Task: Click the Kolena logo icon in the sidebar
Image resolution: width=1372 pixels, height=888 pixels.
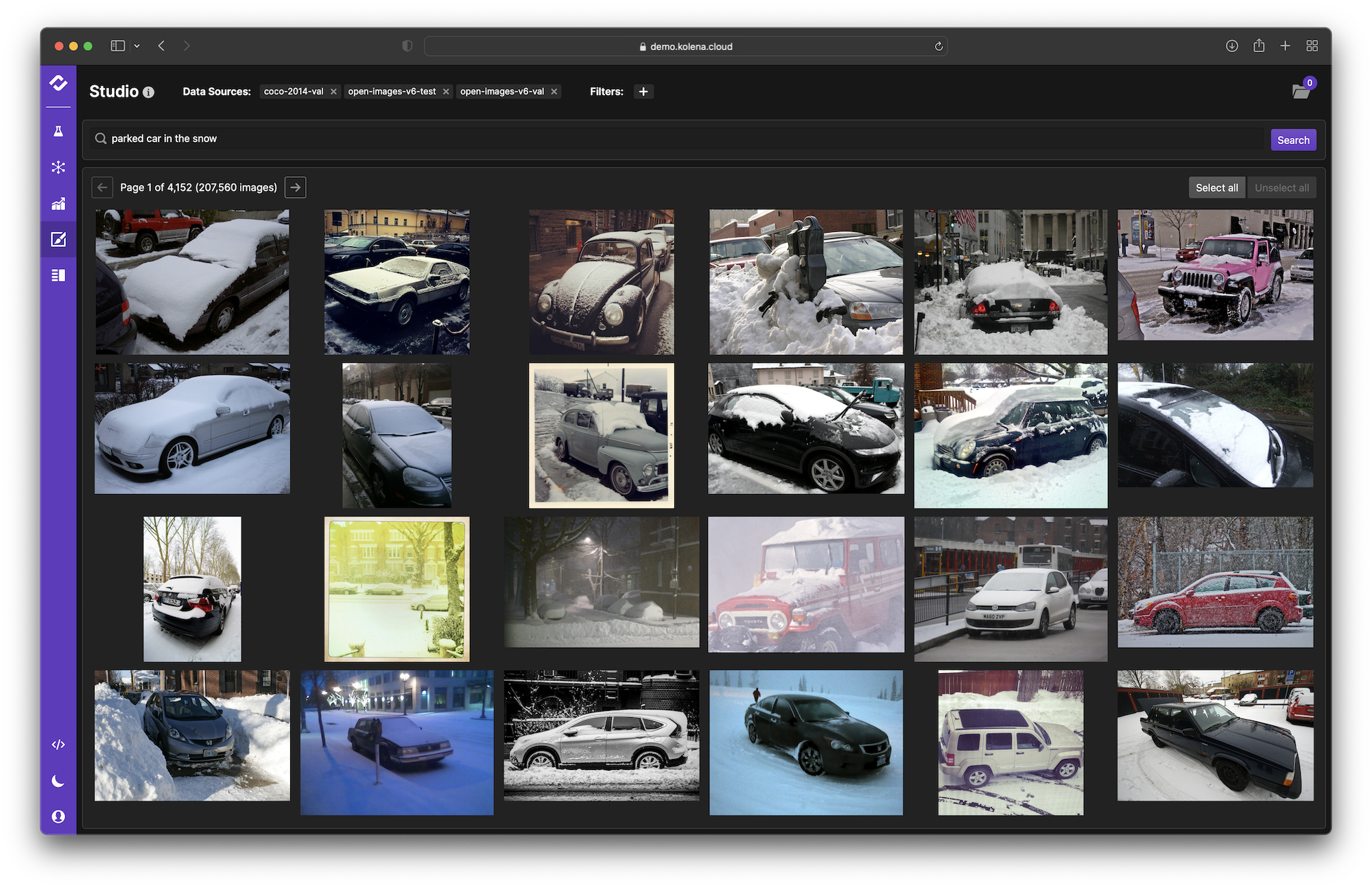Action: point(58,83)
